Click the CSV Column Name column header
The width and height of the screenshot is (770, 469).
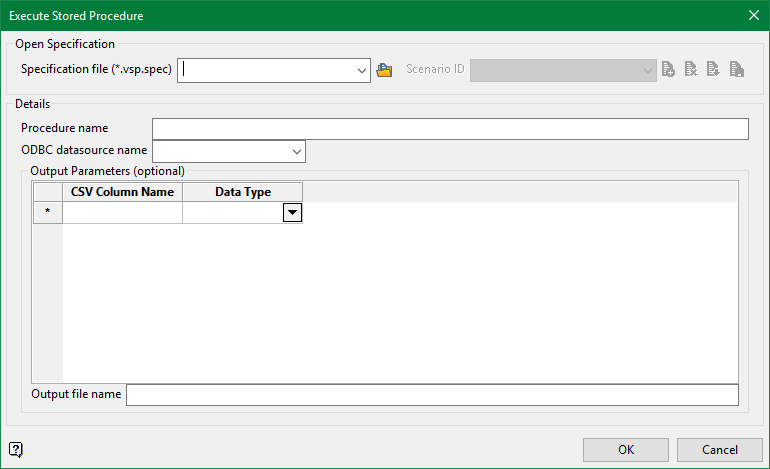pos(122,192)
